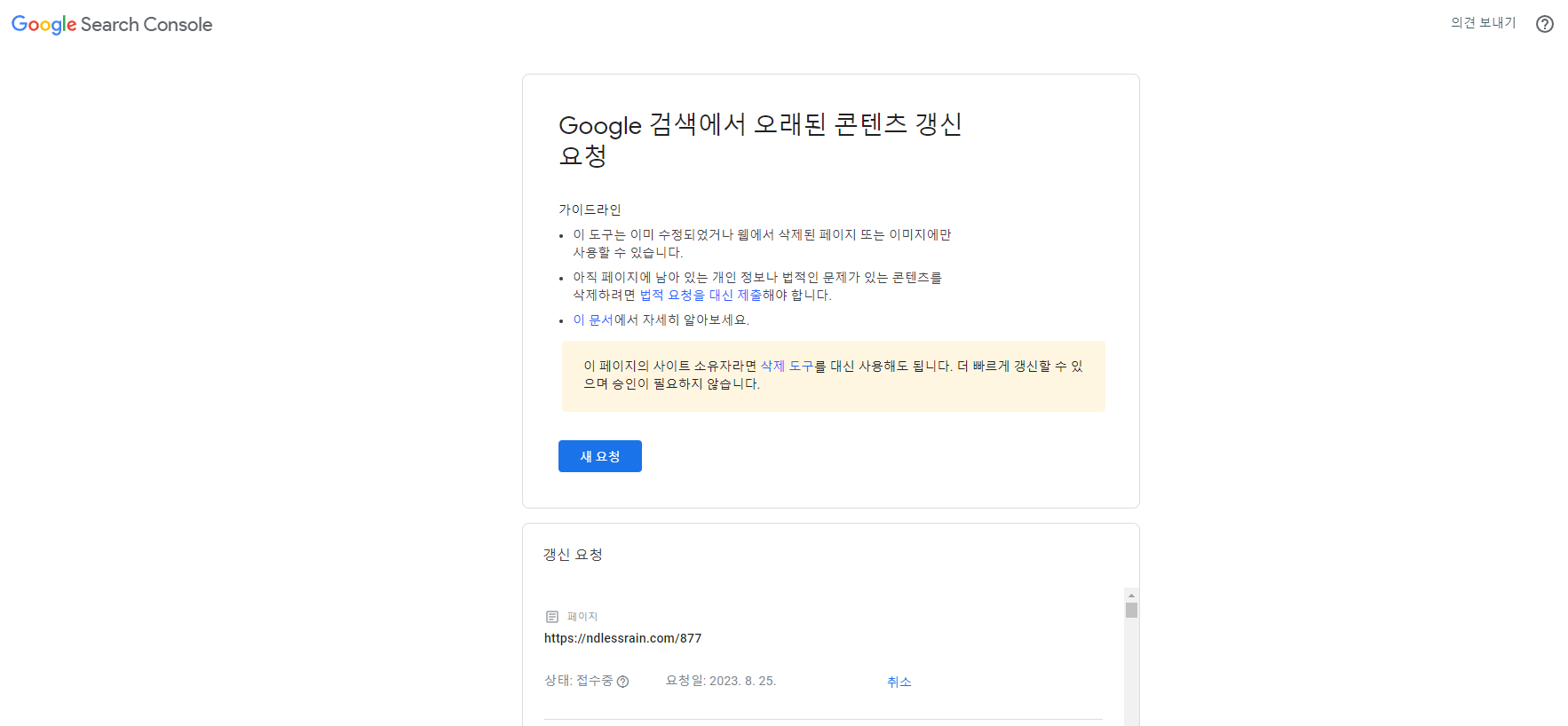Open the help question mark icon
The width and height of the screenshot is (1568, 726).
1544,24
